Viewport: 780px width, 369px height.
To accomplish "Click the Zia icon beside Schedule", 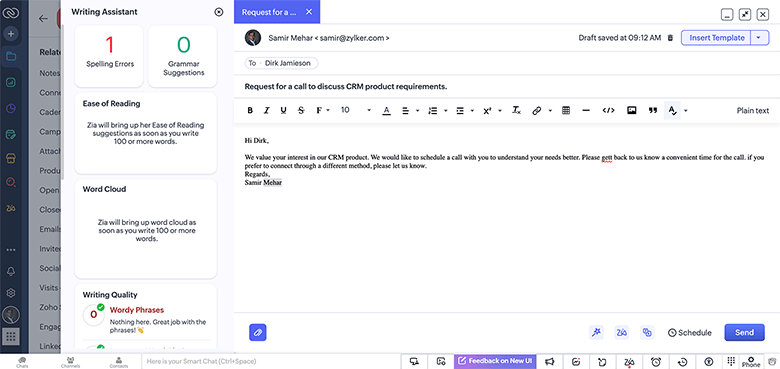I will (x=621, y=333).
